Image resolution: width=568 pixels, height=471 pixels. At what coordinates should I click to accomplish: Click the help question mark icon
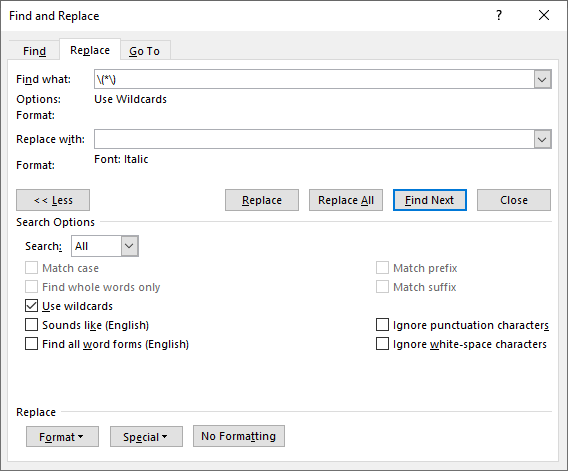pos(499,15)
